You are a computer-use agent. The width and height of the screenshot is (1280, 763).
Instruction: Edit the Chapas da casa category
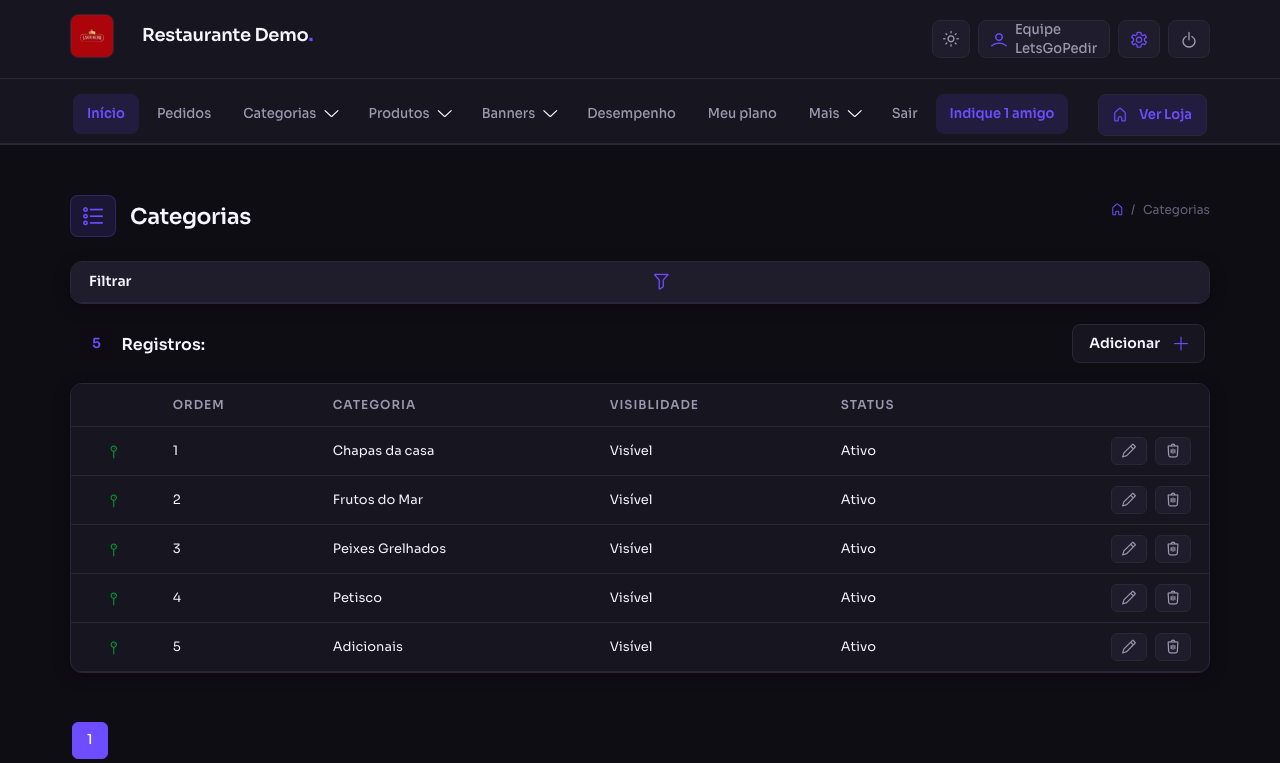point(1128,451)
